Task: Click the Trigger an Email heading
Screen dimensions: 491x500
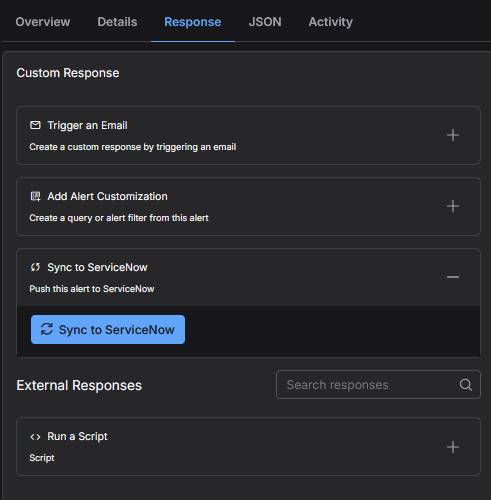Action: (x=87, y=125)
